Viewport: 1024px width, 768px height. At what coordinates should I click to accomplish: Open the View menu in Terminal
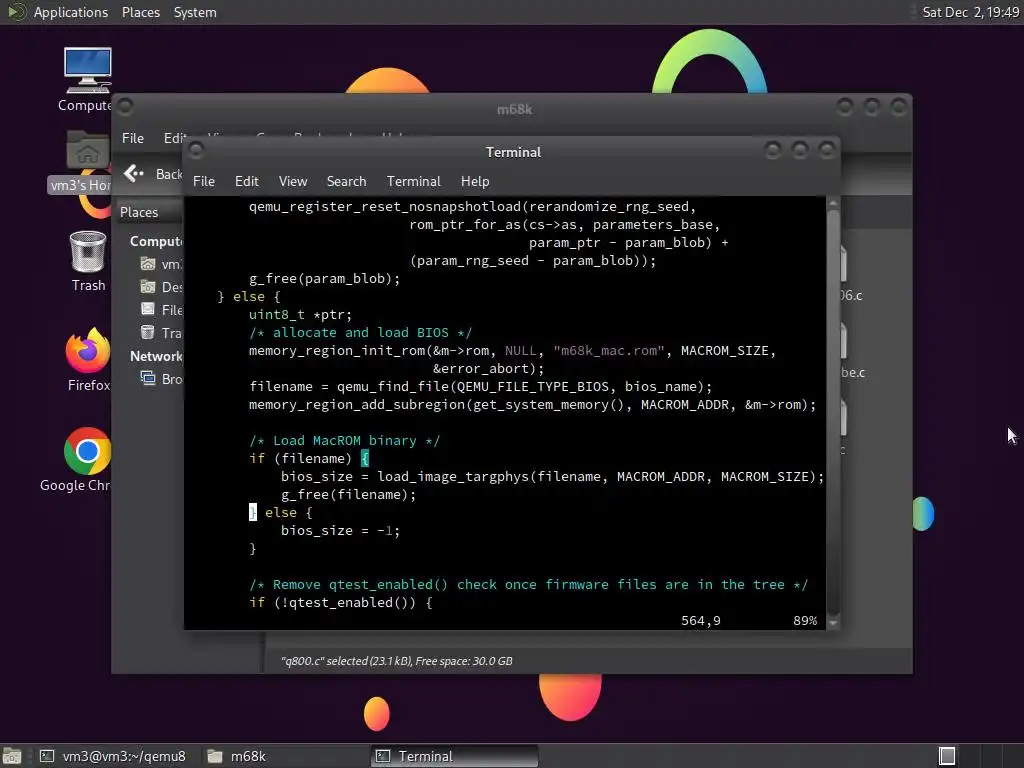click(x=293, y=182)
